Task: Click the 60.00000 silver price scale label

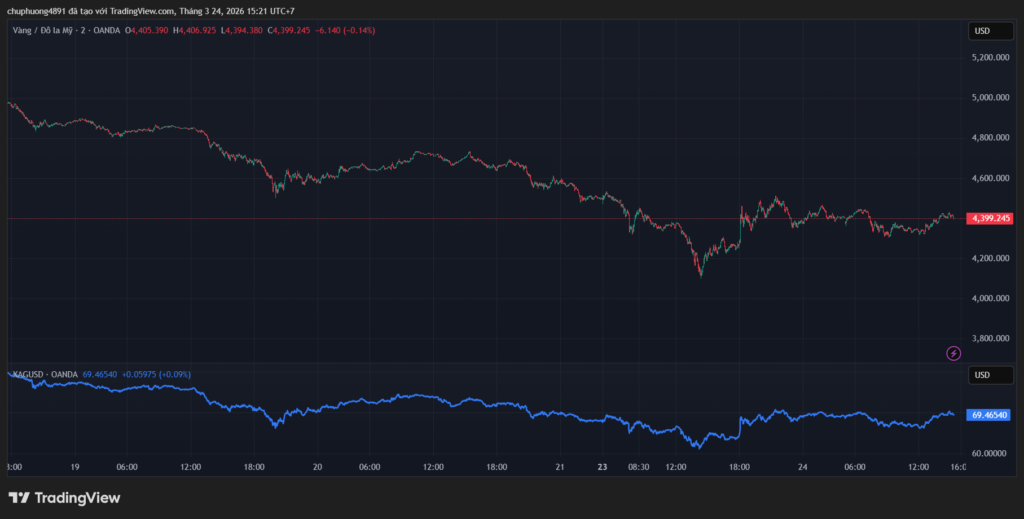Action: coord(989,453)
